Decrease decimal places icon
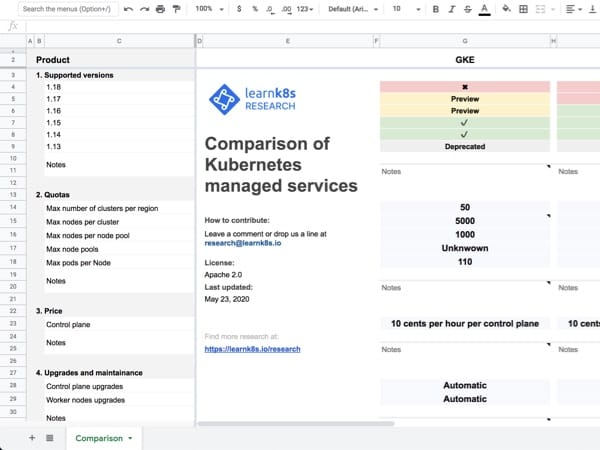The width and height of the screenshot is (600, 450). coord(270,9)
